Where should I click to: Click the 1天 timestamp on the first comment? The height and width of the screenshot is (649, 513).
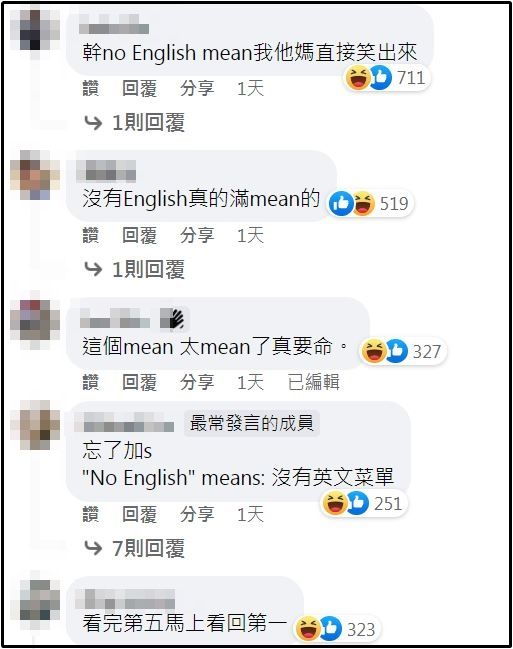tap(250, 88)
